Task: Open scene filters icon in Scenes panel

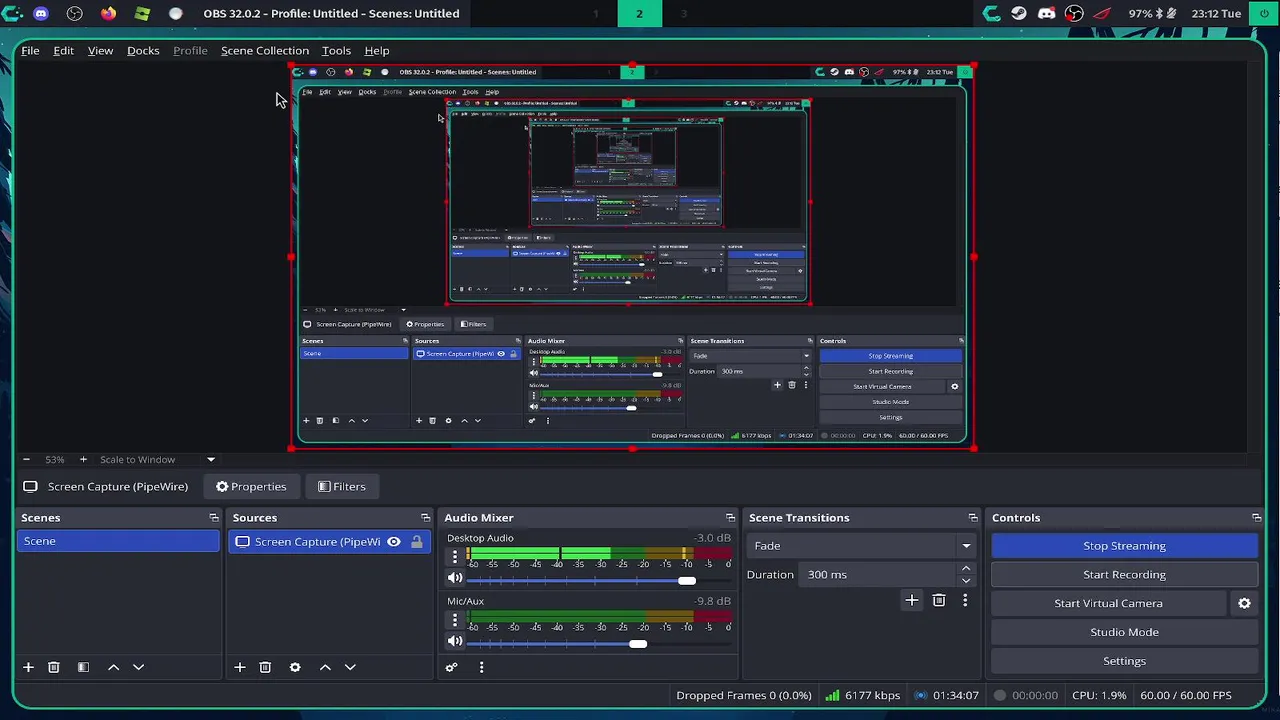Action: pyautogui.click(x=83, y=667)
